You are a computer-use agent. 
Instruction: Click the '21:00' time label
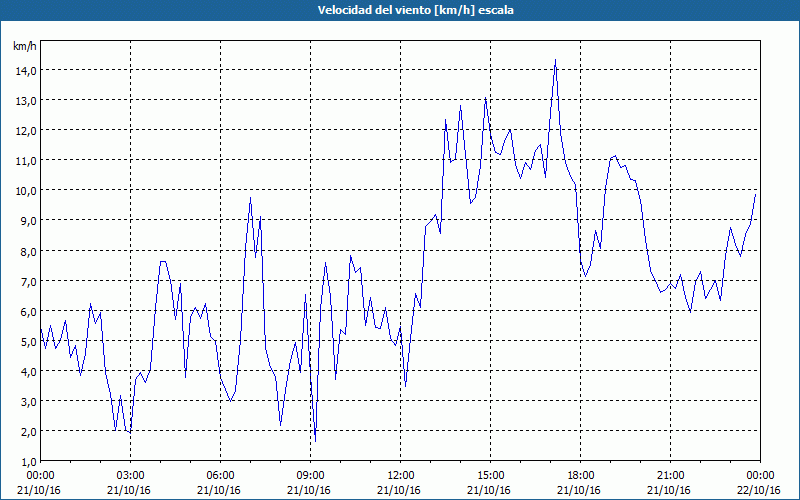pyautogui.click(x=670, y=476)
